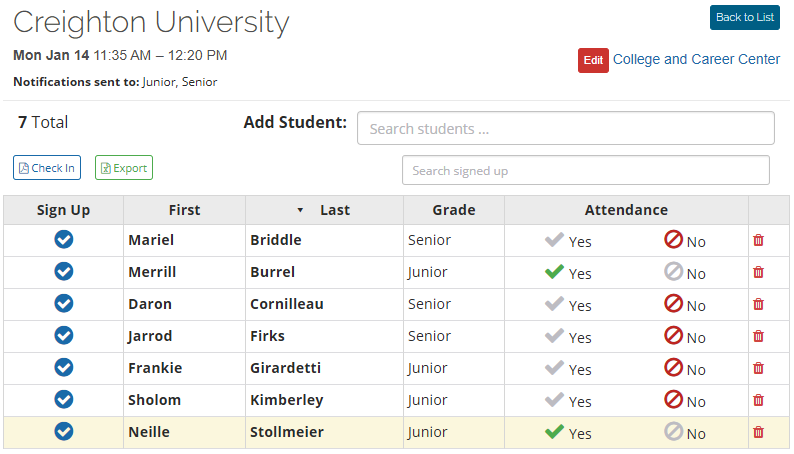The height and width of the screenshot is (454, 794).
Task: Click No icon for Jarrod Firks
Action: [x=674, y=336]
